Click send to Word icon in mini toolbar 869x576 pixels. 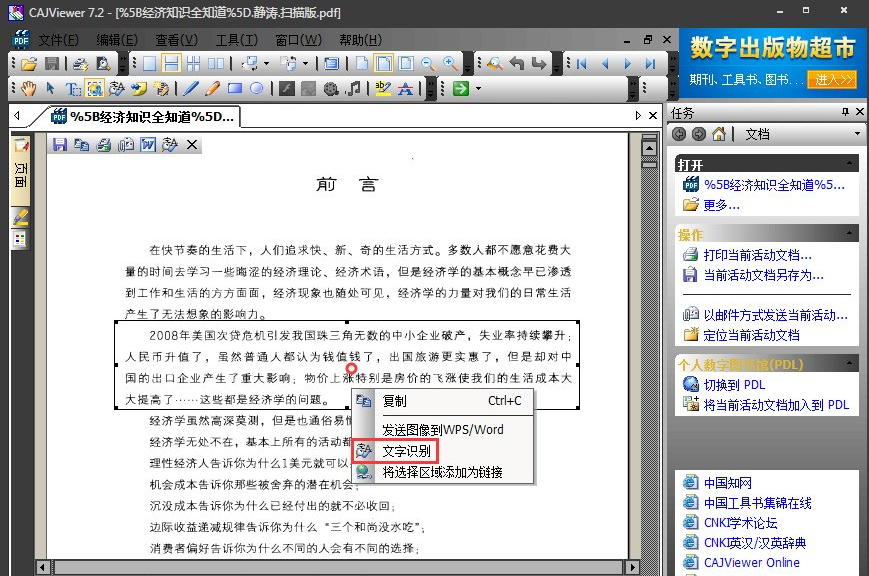tap(148, 145)
